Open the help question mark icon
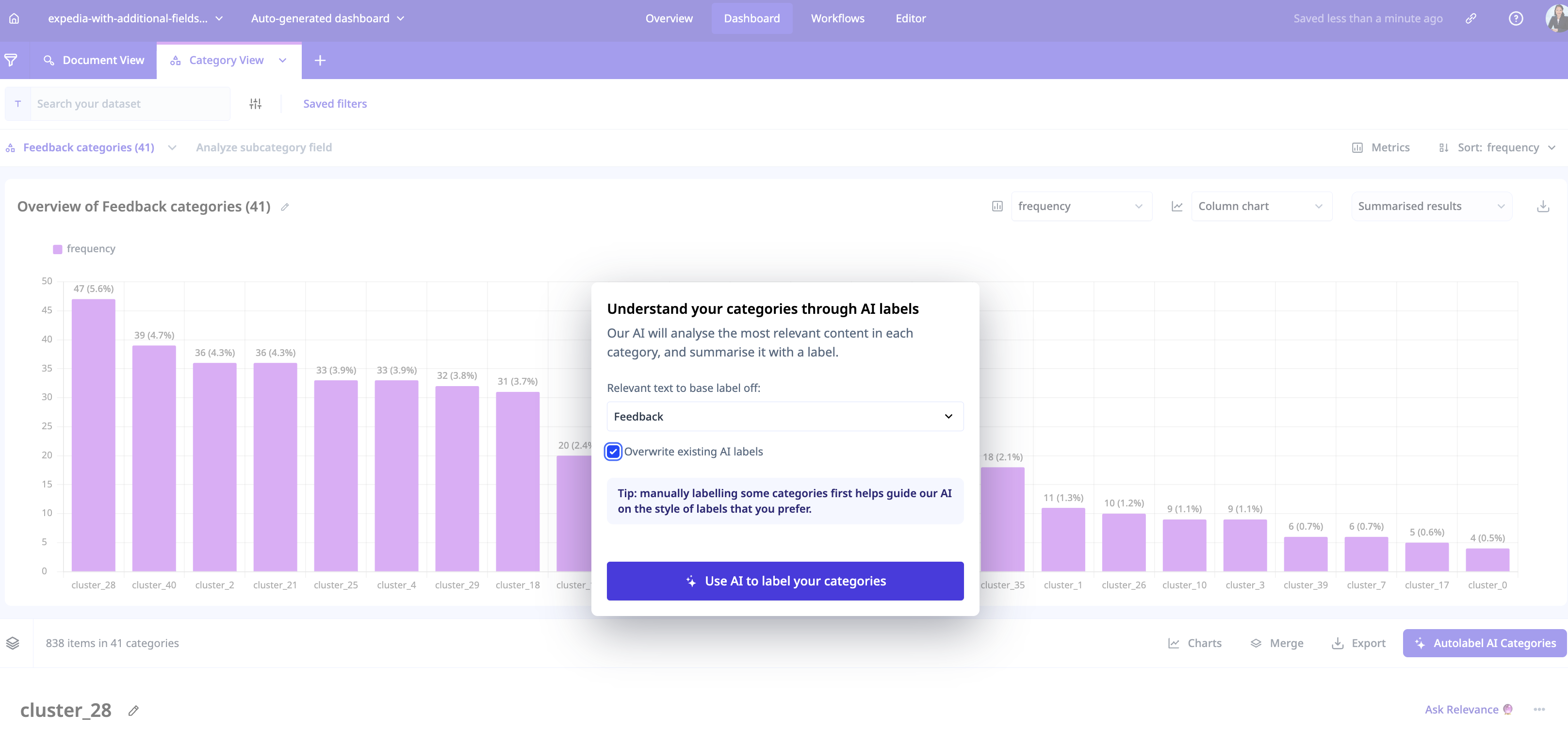The image size is (1568, 746). tap(1516, 18)
